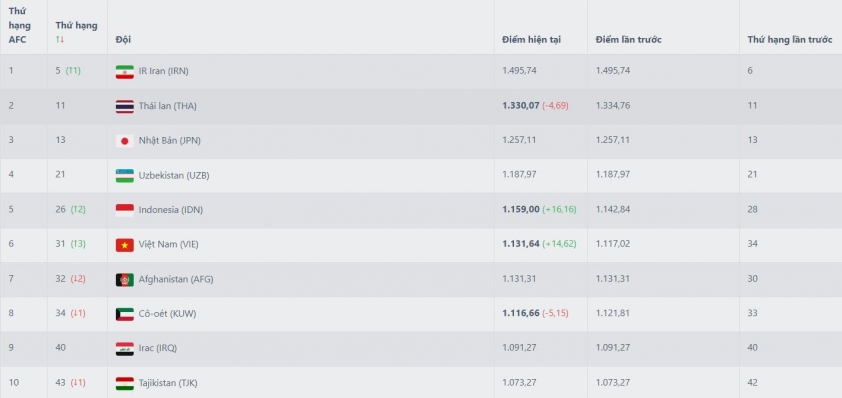The image size is (842, 398).
Task: Select the Điểm lần trước column header
Action: tap(628, 40)
